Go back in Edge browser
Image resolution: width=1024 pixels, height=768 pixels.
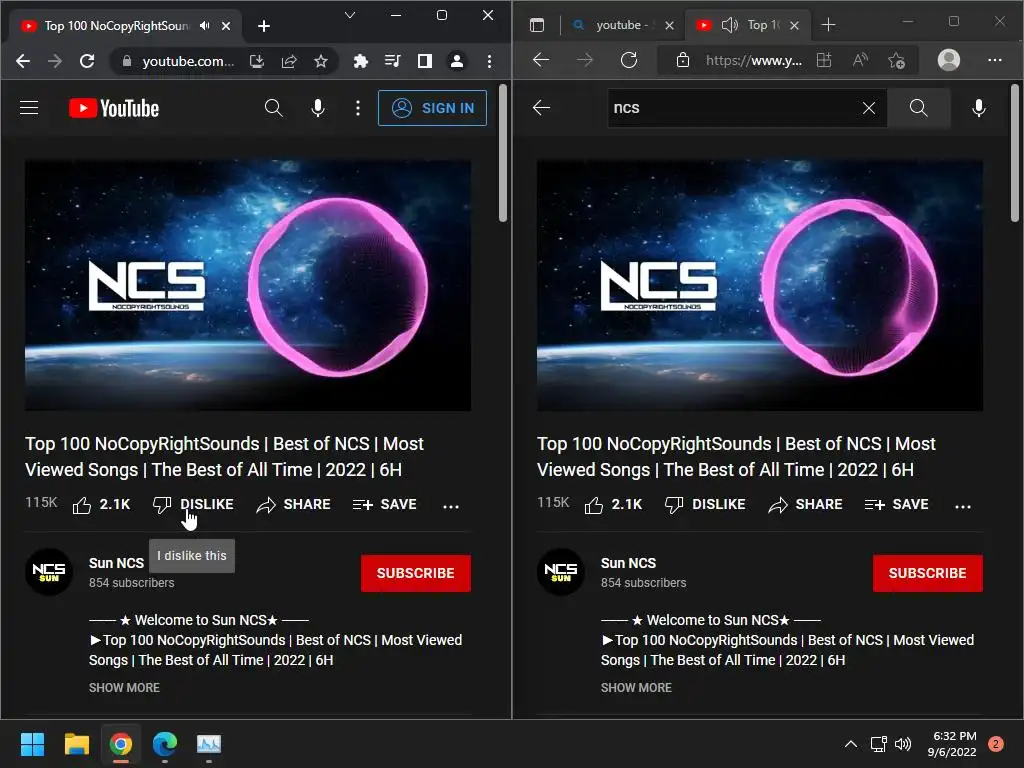pos(541,60)
